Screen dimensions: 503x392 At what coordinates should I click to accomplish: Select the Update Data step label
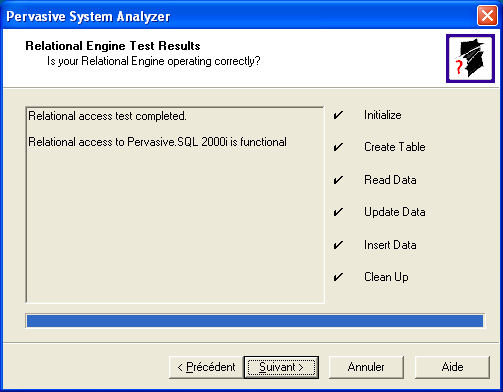(395, 212)
